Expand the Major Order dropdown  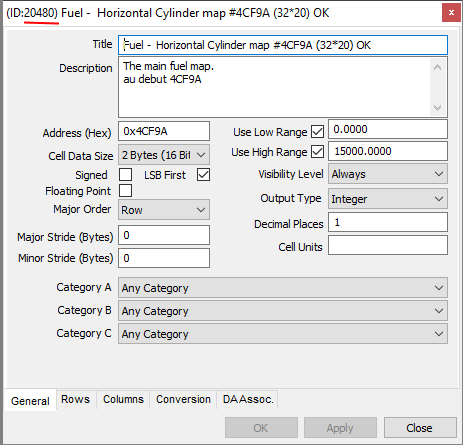point(164,210)
